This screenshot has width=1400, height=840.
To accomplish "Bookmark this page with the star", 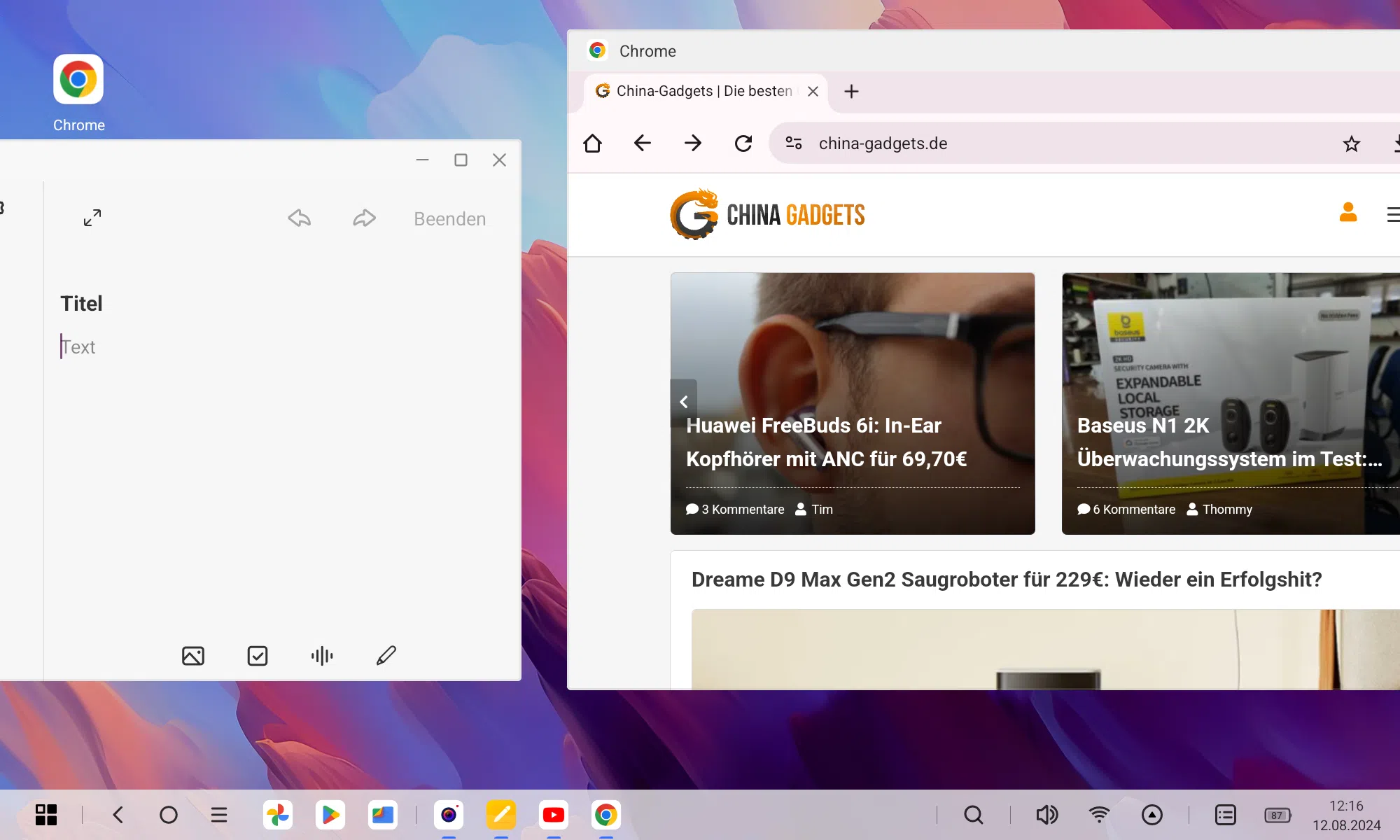I will [x=1351, y=144].
